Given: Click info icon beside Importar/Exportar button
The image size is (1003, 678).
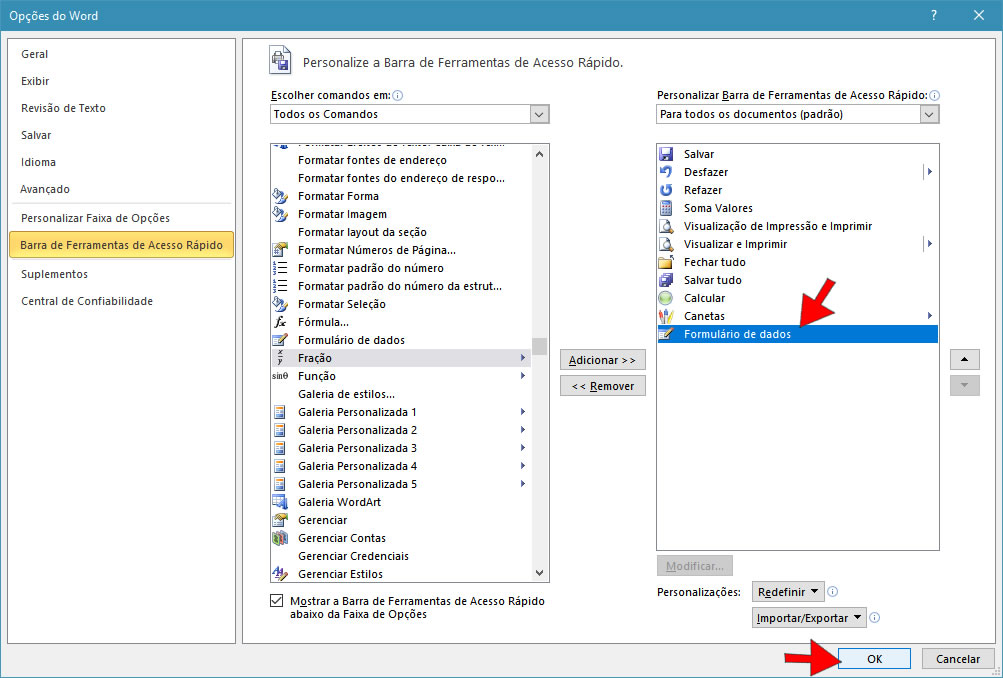Looking at the screenshot, I should [x=875, y=618].
